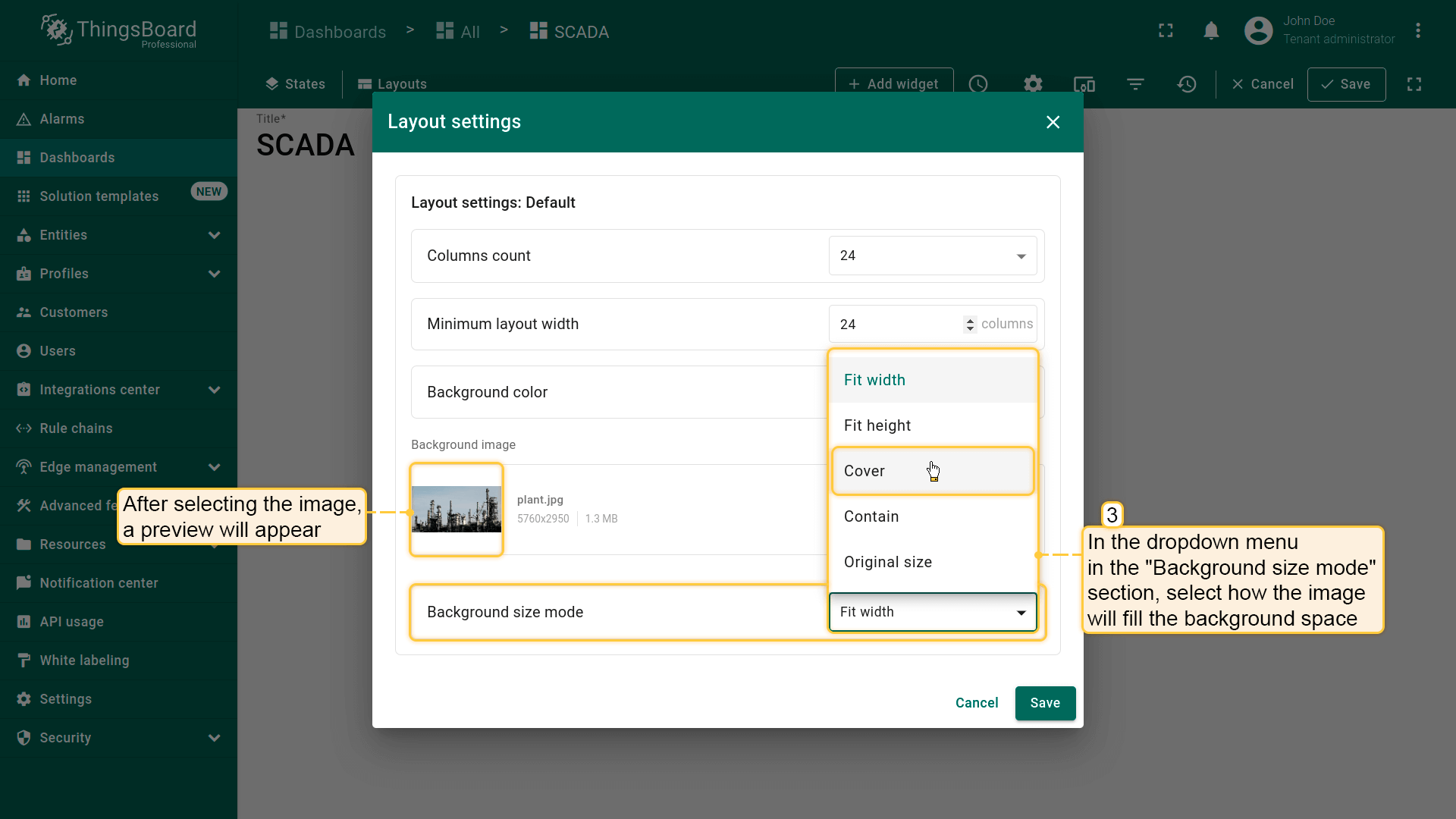The image size is (1456, 819).
Task: Open the Rule chains sidebar item
Action: (x=76, y=428)
